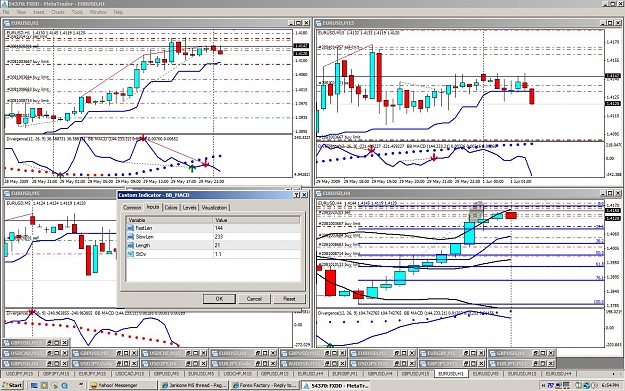Switch to the EURJPY,M15 chart tab
The width and height of the screenshot is (625, 391).
click(x=92, y=374)
